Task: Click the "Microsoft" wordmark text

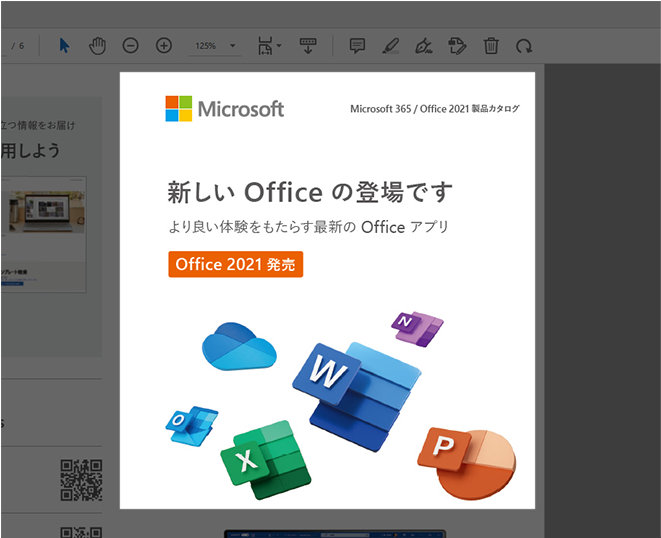Action: (241, 109)
